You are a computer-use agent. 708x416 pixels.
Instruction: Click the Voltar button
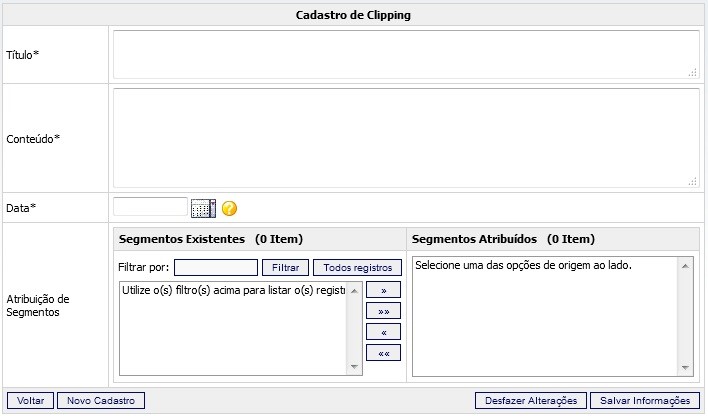30,401
